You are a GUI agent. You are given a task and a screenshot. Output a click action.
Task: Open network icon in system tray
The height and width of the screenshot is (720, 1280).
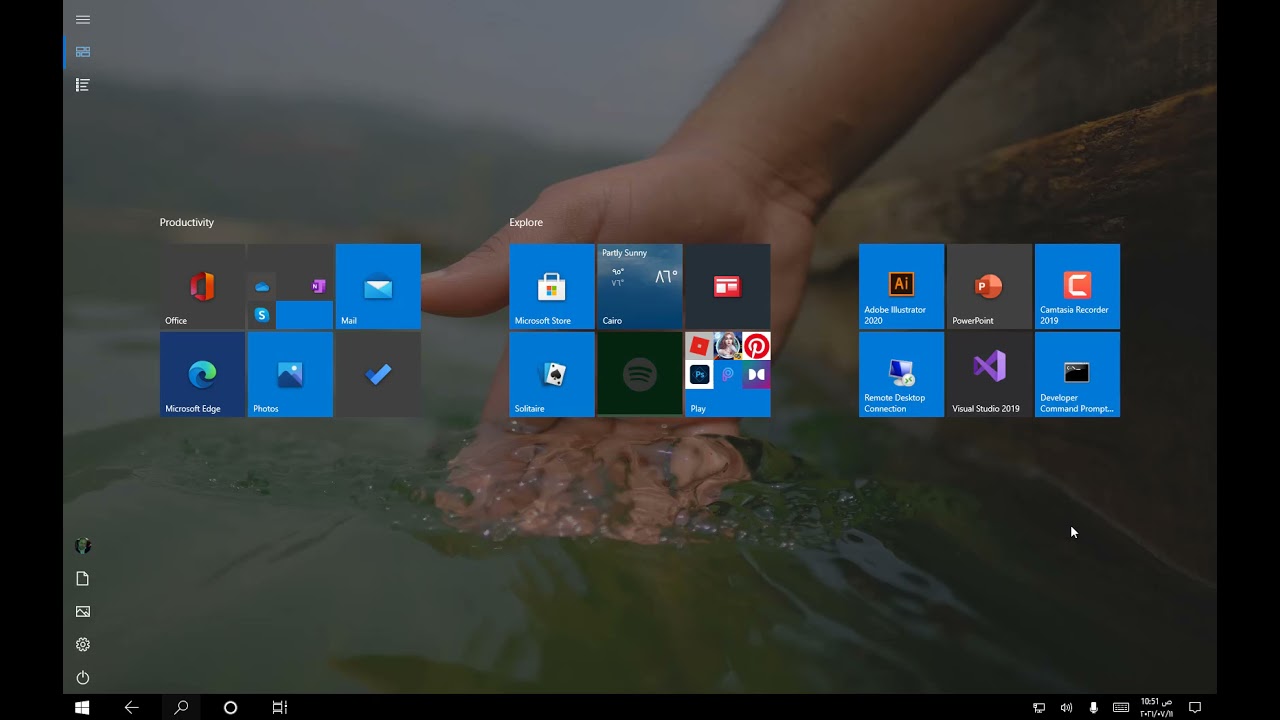(x=1039, y=707)
